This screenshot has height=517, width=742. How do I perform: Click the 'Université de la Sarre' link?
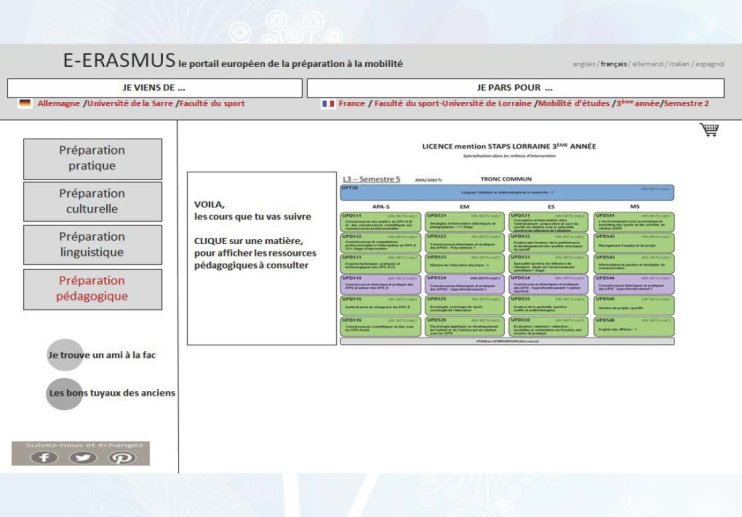[x=130, y=103]
